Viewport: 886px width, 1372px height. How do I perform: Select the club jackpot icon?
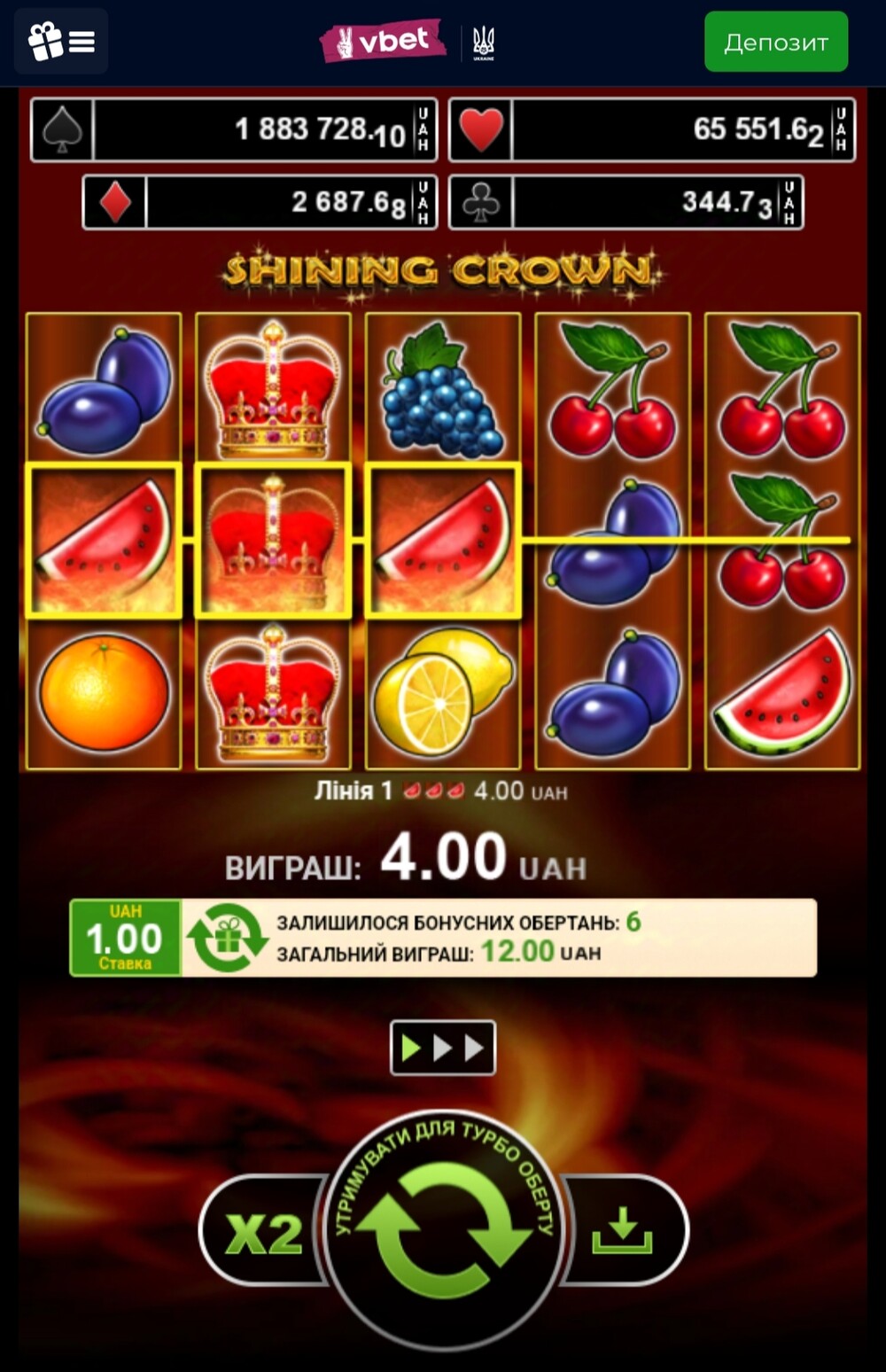click(x=481, y=202)
